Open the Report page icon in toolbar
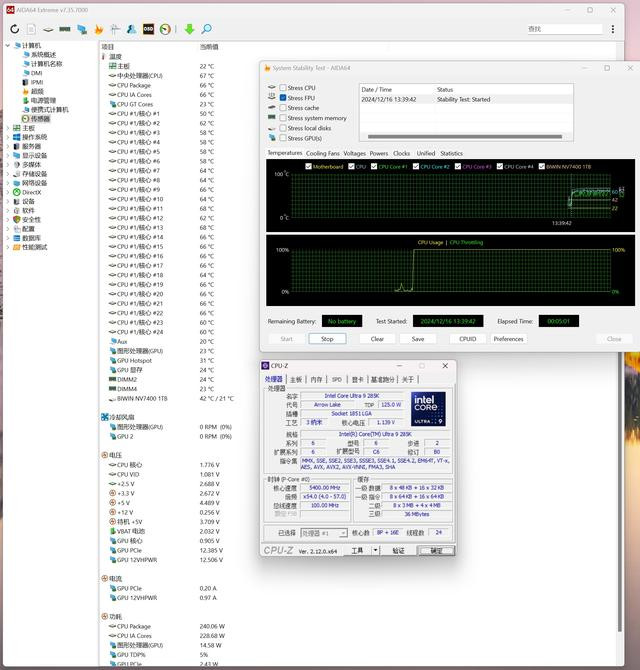Viewport: 640px width, 670px height. (31, 29)
